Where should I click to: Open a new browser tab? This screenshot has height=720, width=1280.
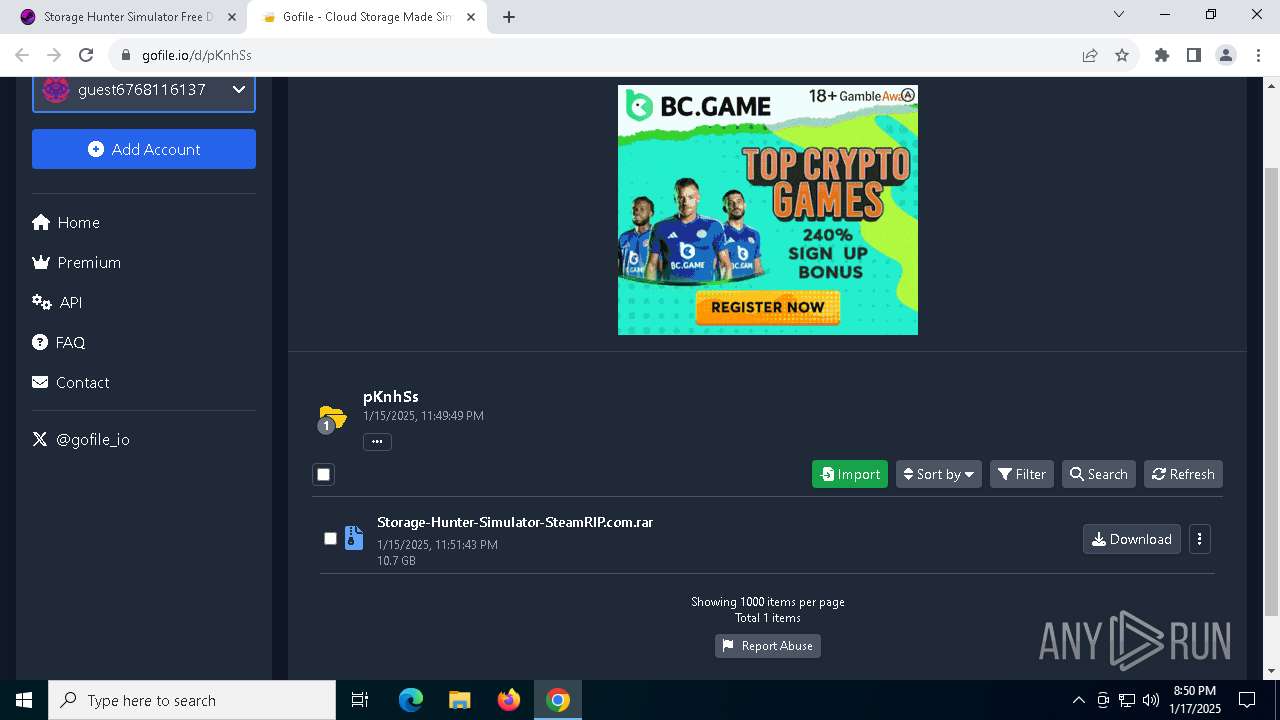[509, 17]
